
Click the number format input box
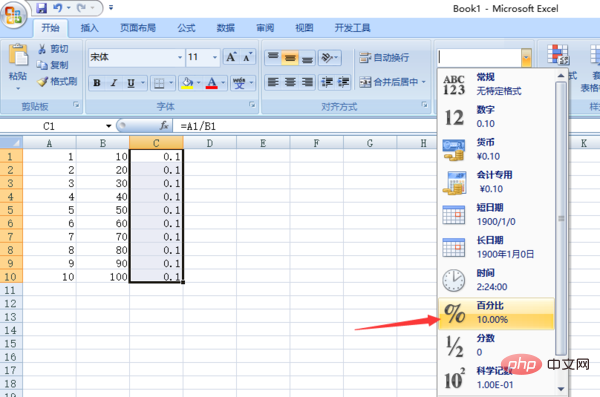[x=479, y=57]
